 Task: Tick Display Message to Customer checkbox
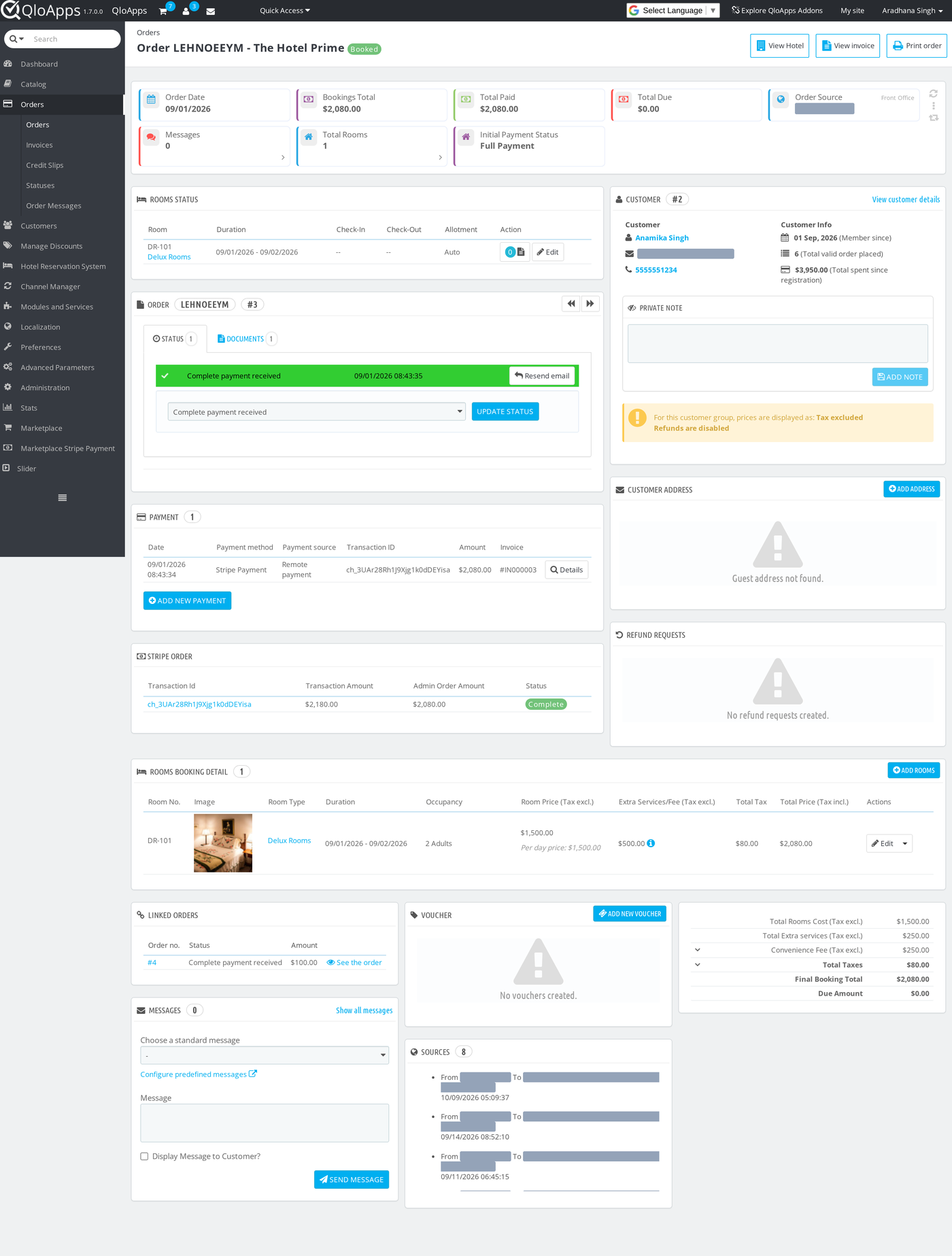[144, 1156]
